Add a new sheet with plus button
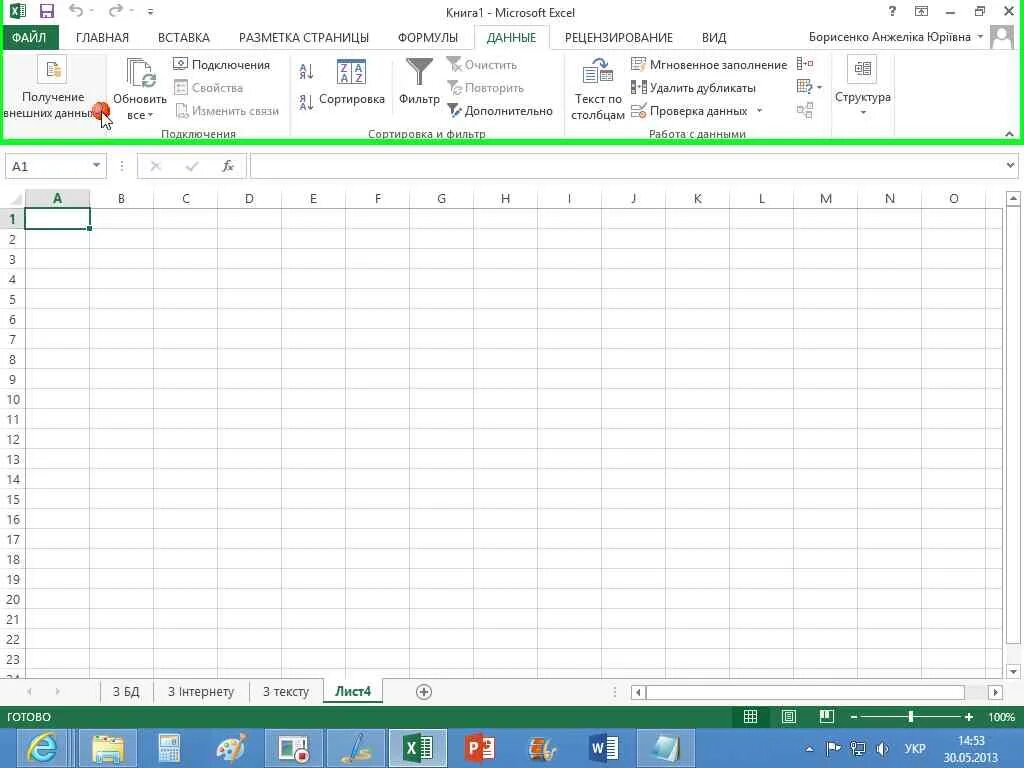Screen dimensions: 1024x768 [x=424, y=692]
